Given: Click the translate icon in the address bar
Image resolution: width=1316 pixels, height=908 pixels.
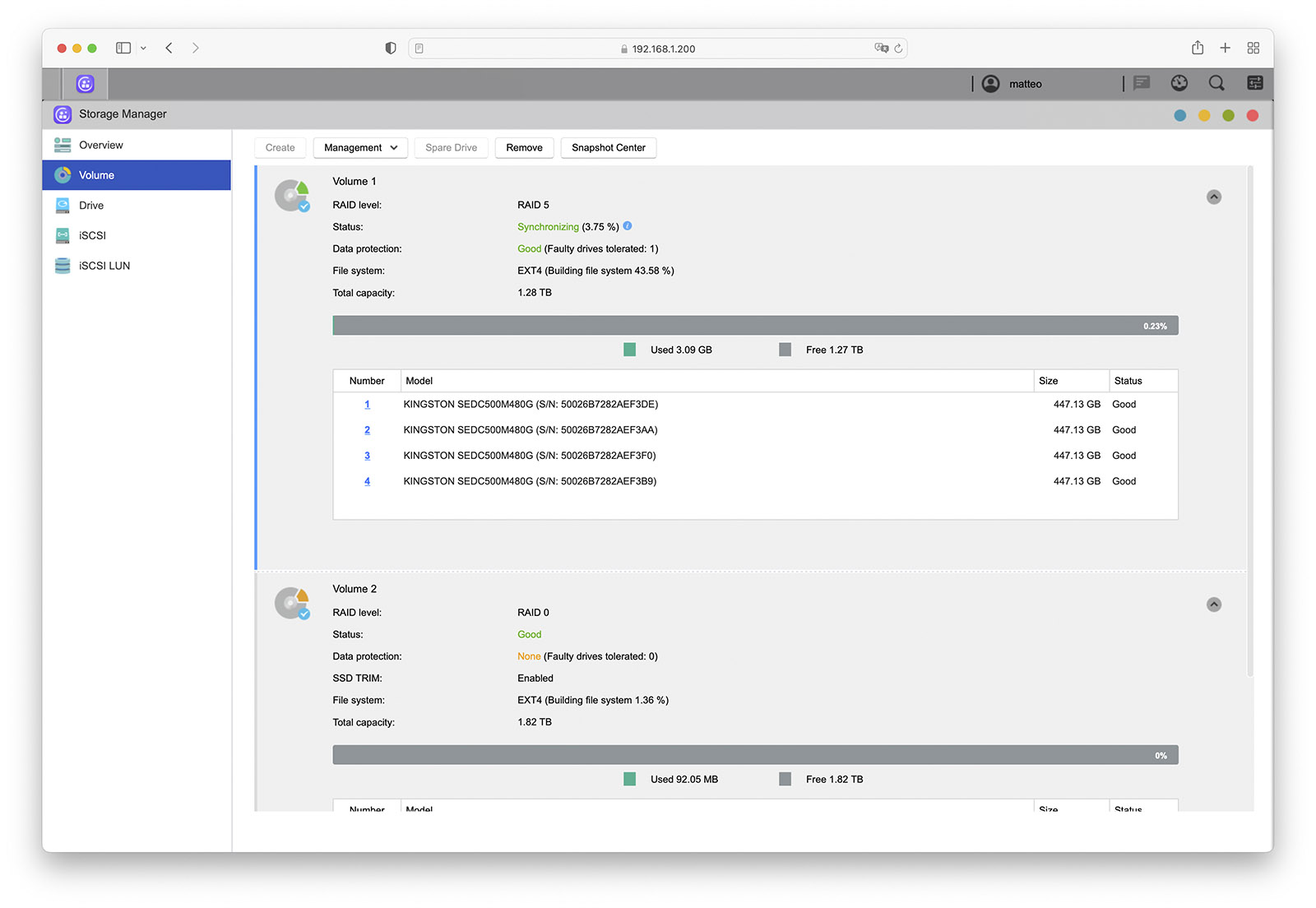Looking at the screenshot, I should 881,49.
